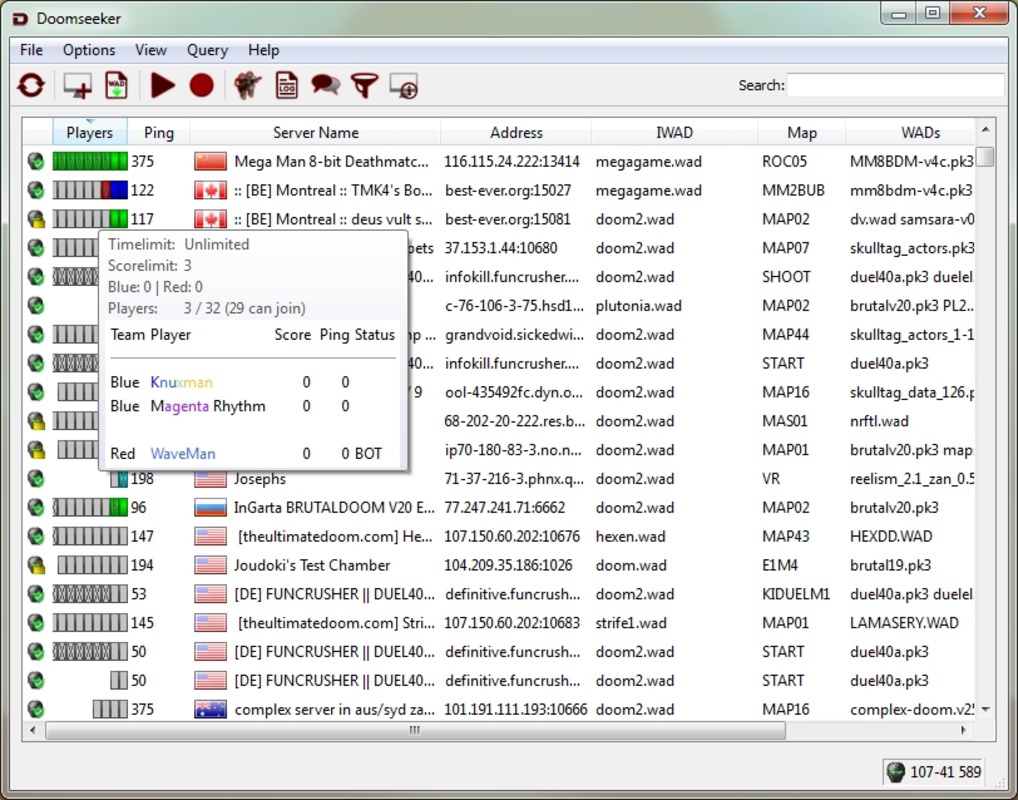Click the status bar globe icon

click(895, 771)
